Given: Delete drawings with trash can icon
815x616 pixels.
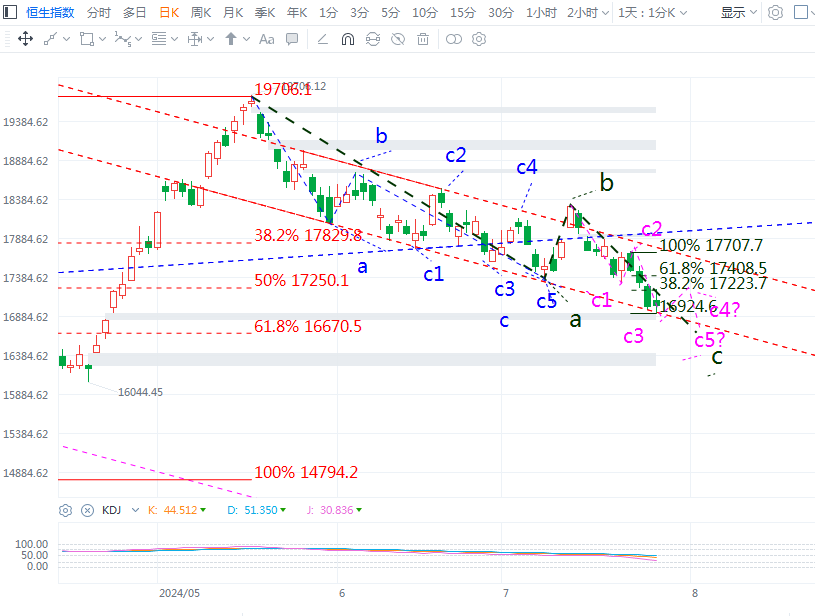Looking at the screenshot, I should point(423,39).
